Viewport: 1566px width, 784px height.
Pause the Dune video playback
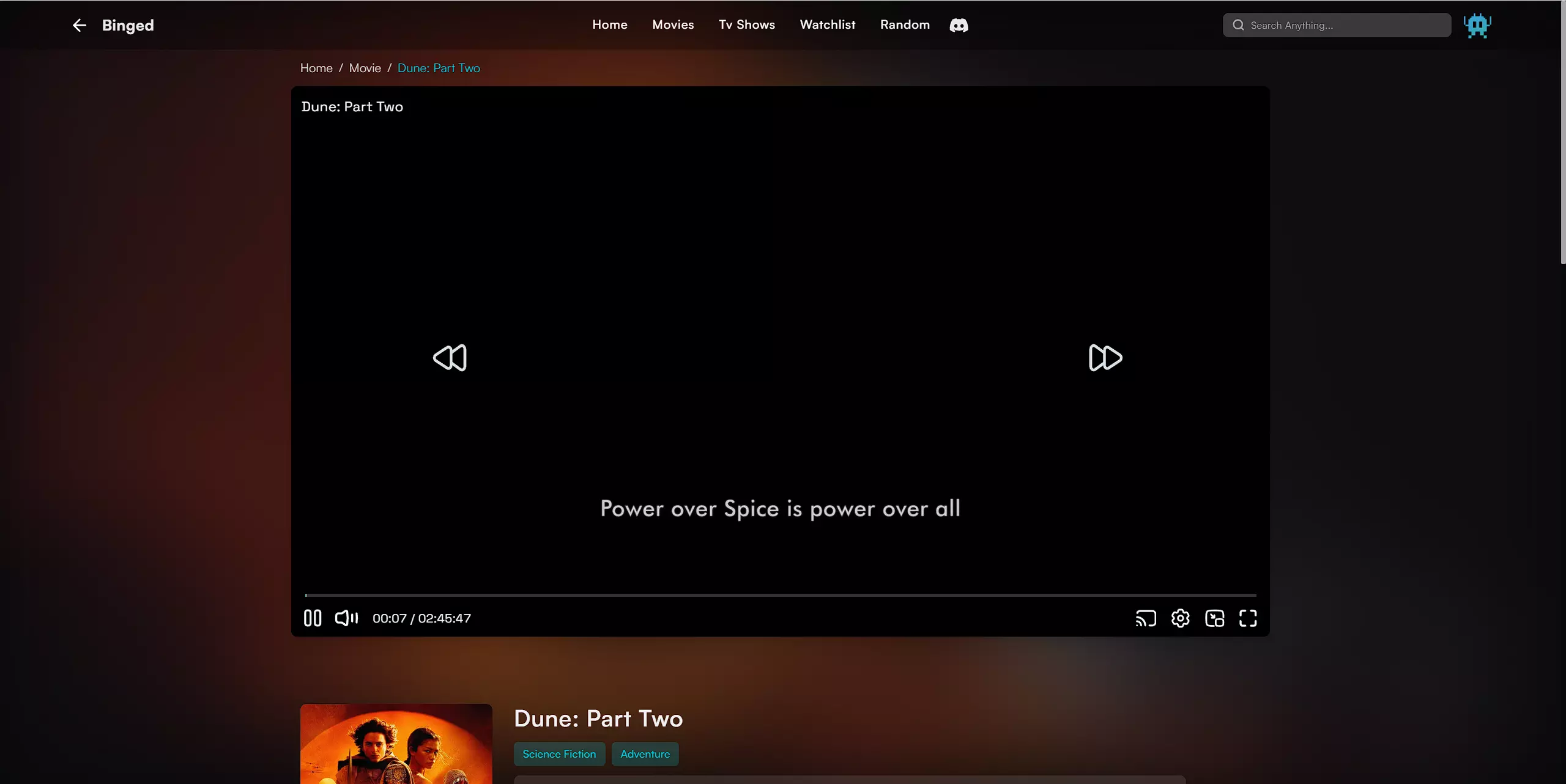click(312, 618)
